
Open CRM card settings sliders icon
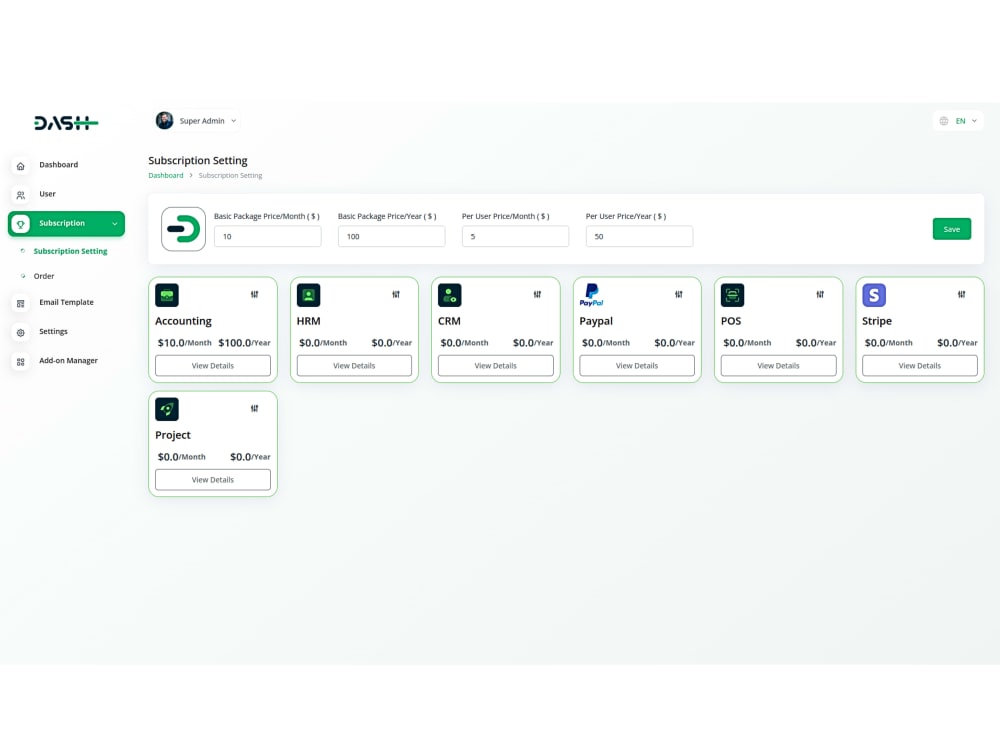click(x=537, y=294)
